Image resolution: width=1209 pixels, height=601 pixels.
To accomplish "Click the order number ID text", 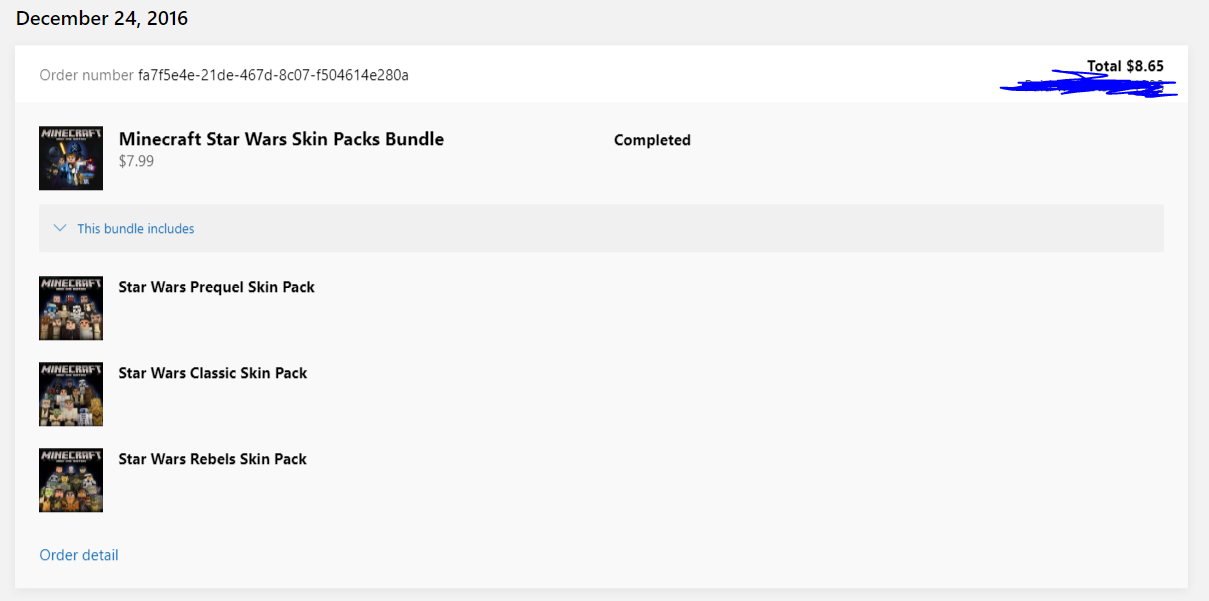I will click(x=273, y=75).
